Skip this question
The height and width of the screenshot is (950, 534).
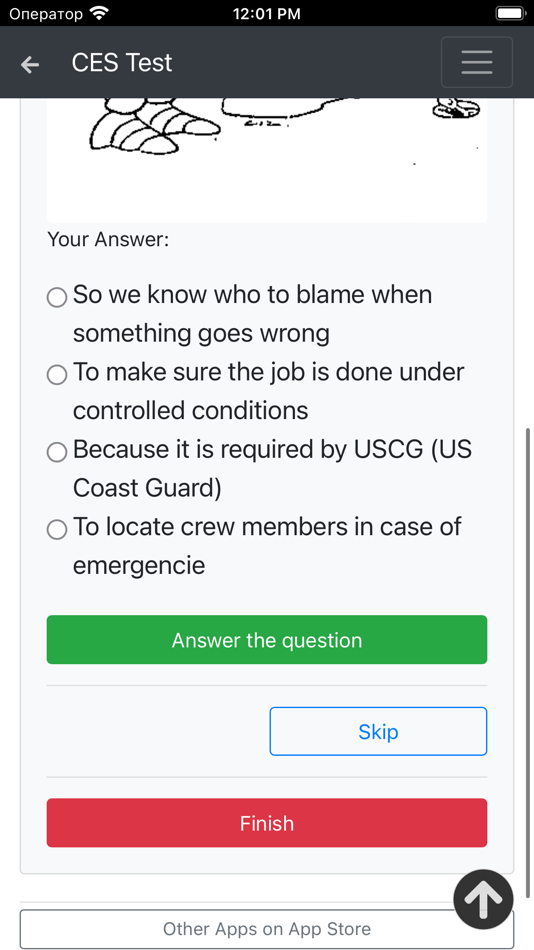click(x=378, y=731)
